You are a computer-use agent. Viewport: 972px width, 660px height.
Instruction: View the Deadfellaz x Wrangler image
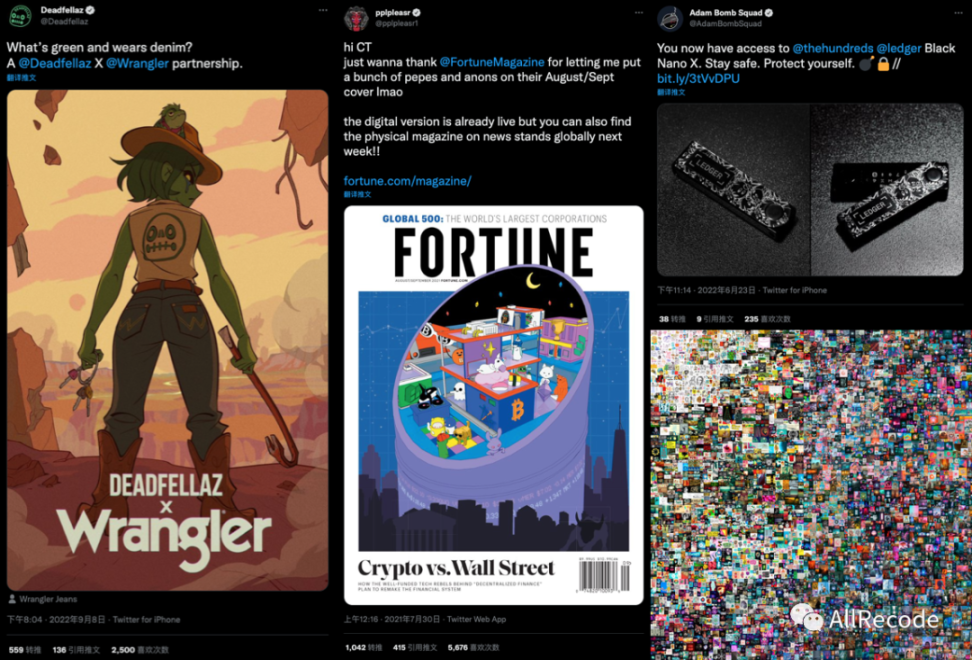coord(167,340)
